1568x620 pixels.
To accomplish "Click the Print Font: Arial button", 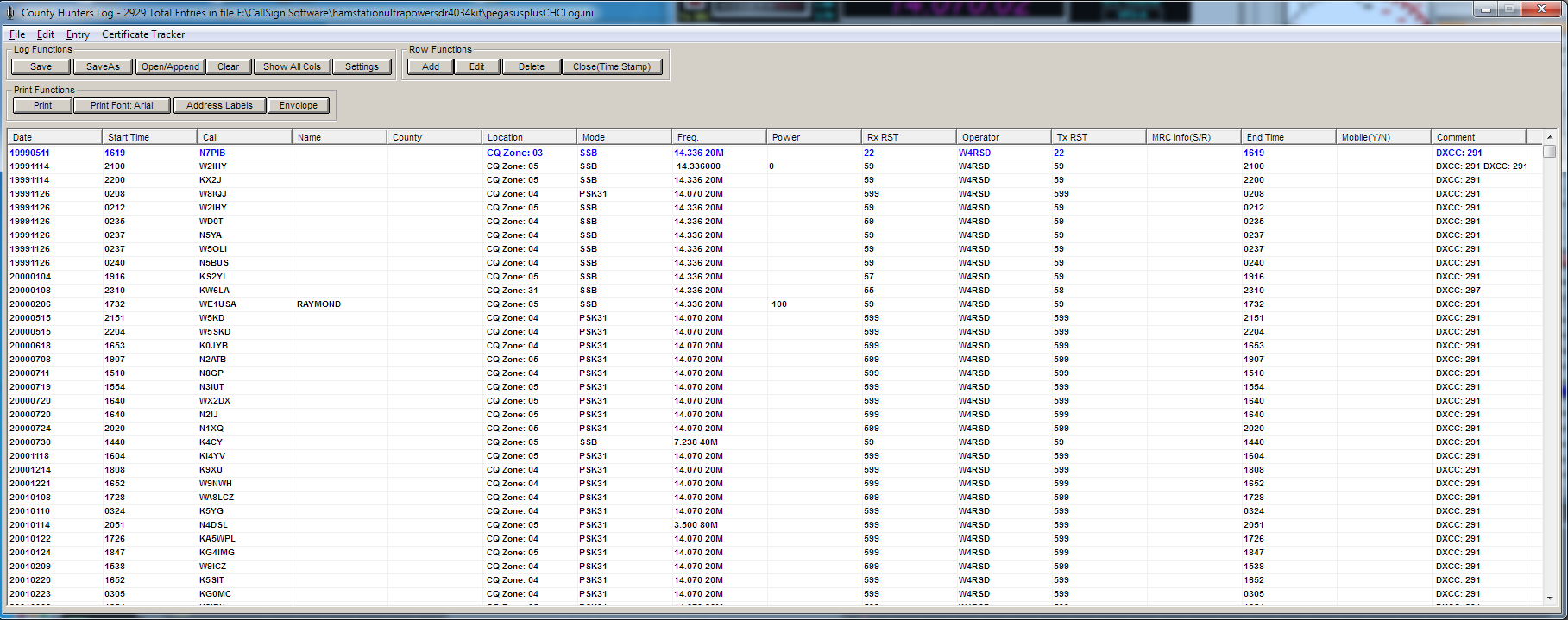I will 122,105.
